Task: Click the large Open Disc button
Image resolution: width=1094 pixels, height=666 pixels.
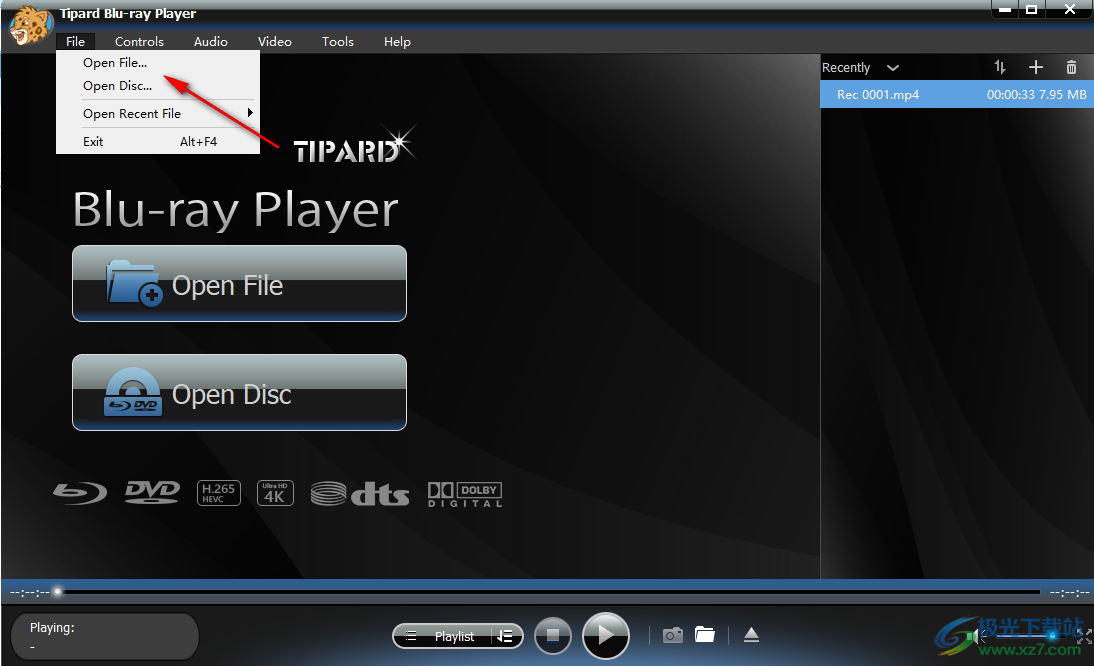Action: (x=239, y=393)
